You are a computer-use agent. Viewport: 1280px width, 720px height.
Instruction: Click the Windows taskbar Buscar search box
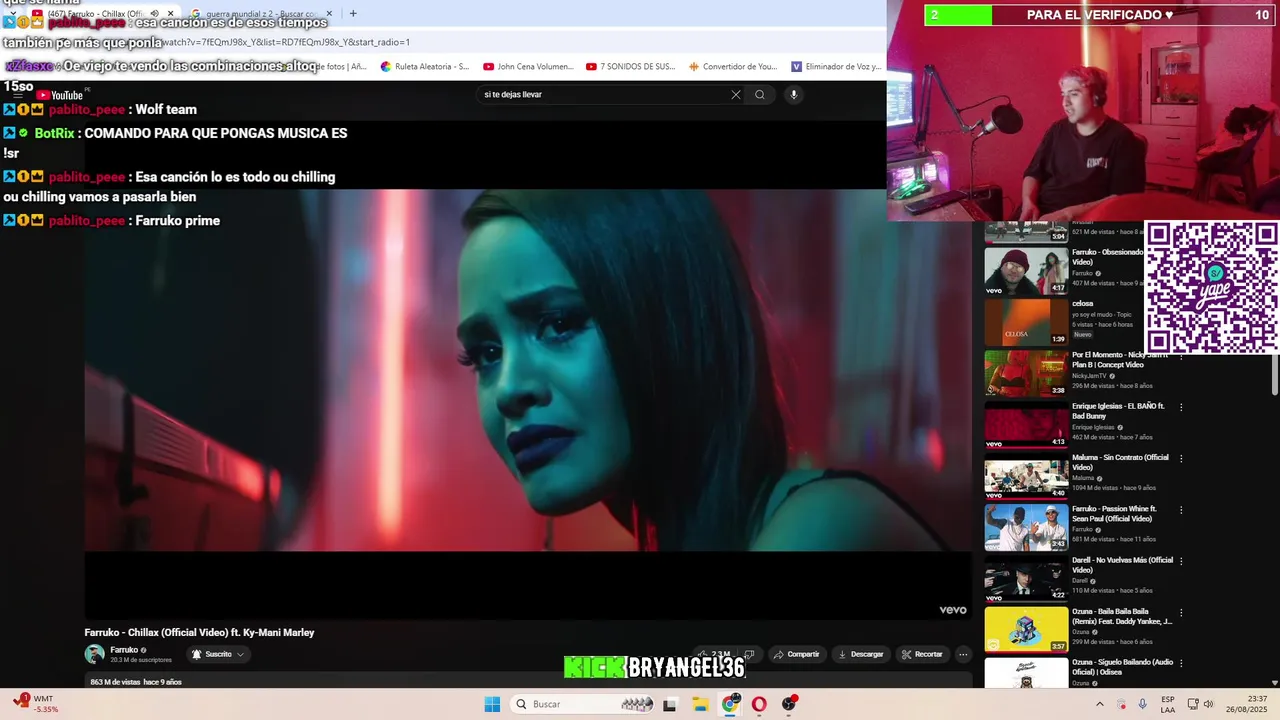[580, 704]
